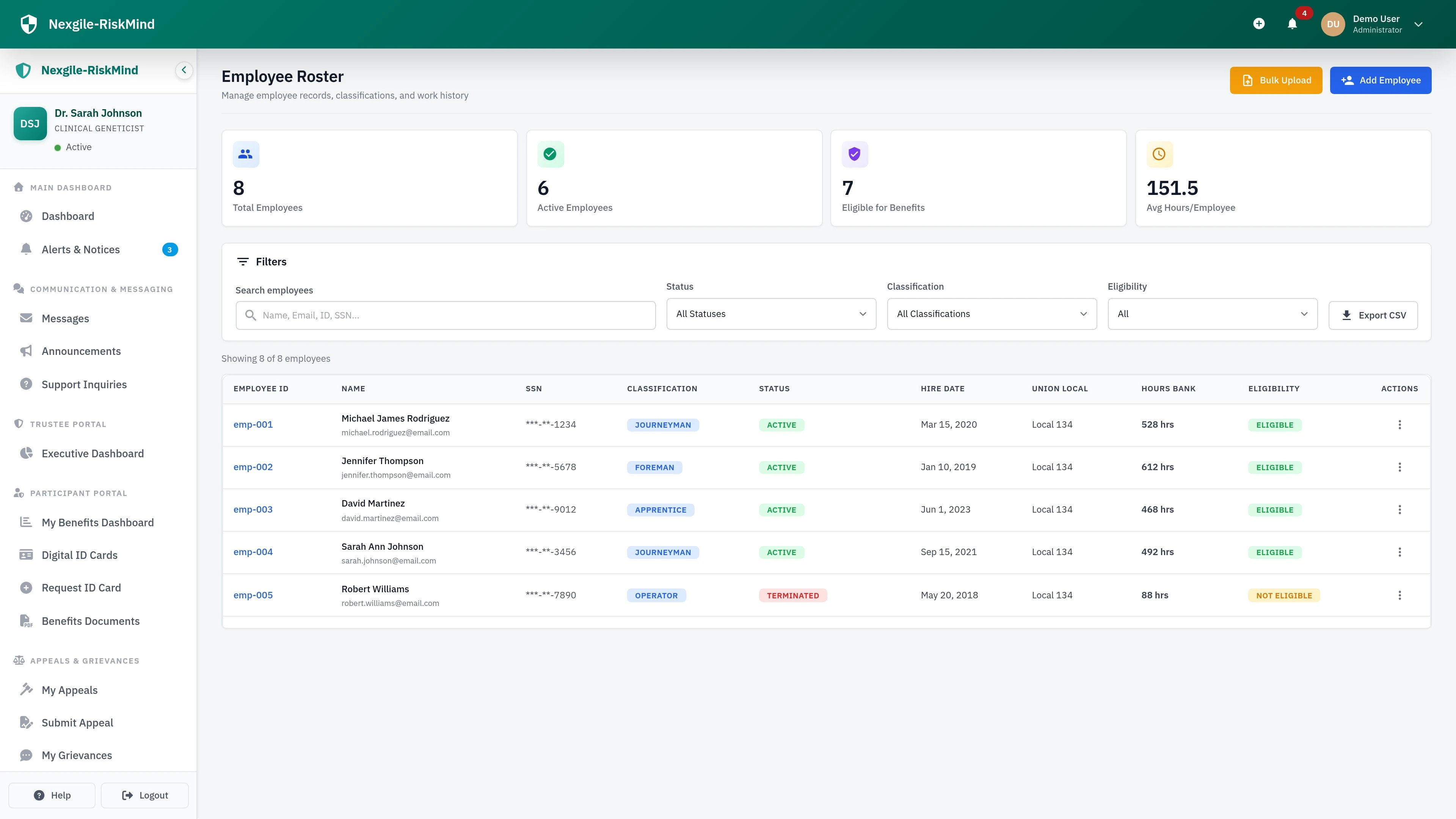
Task: Open Messages from the sidebar
Action: (x=66, y=318)
